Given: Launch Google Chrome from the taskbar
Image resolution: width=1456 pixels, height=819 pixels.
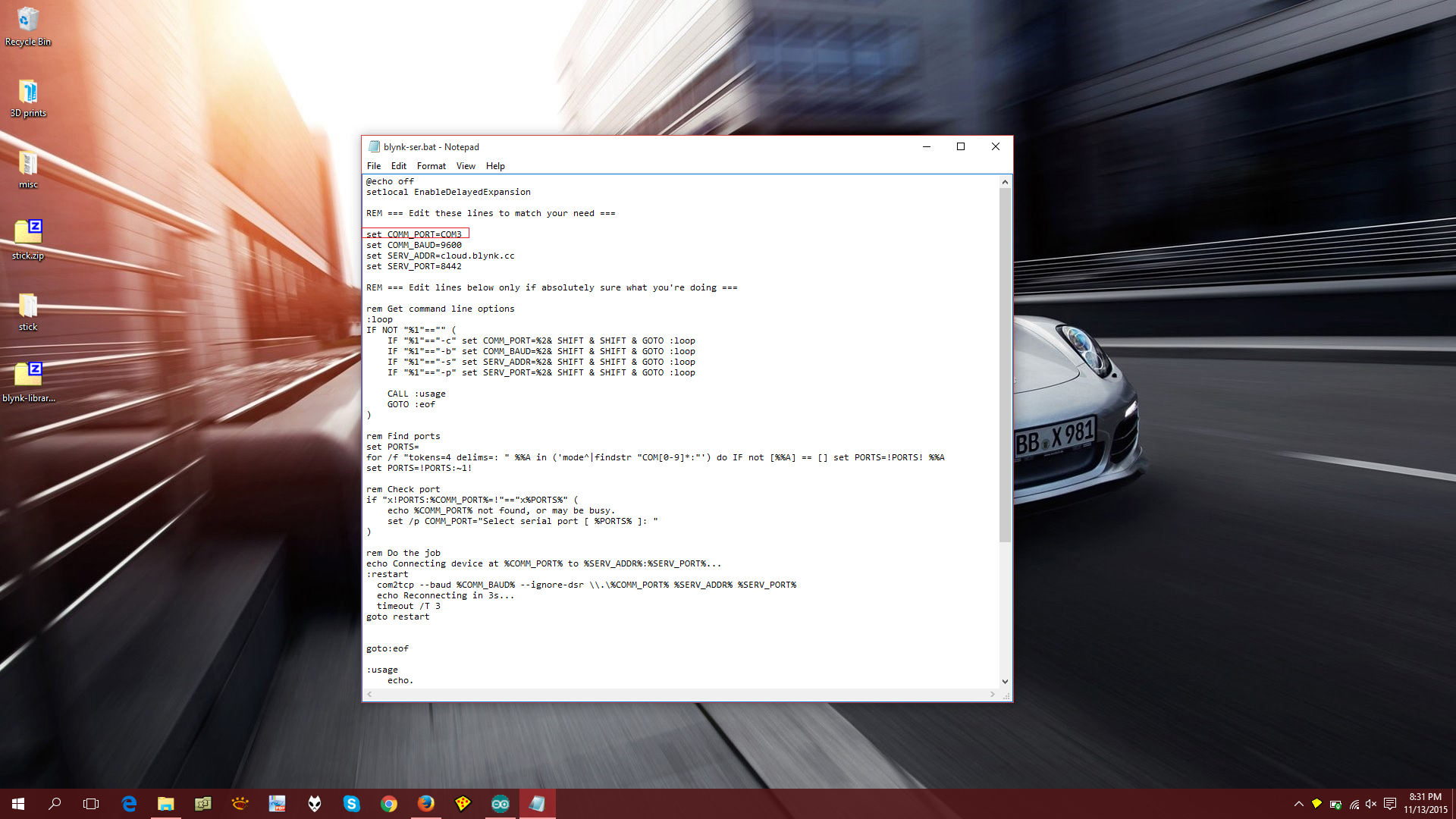Looking at the screenshot, I should point(388,804).
